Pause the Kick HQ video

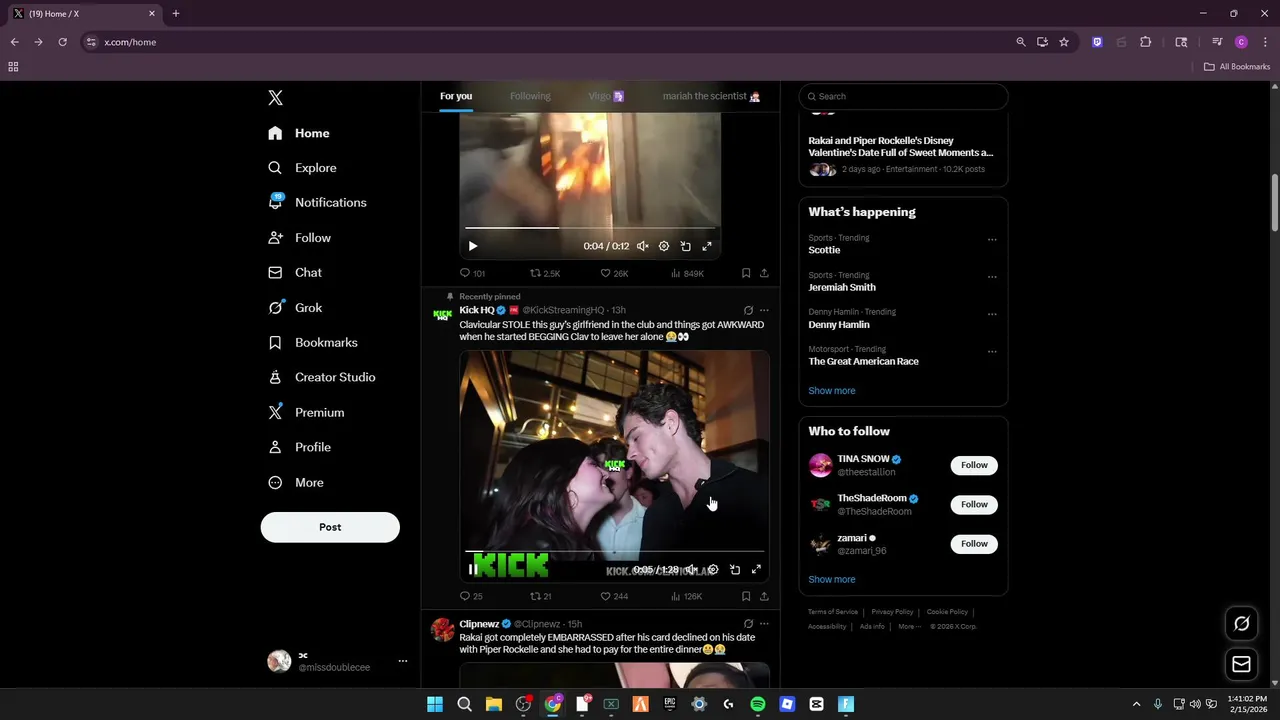[472, 570]
